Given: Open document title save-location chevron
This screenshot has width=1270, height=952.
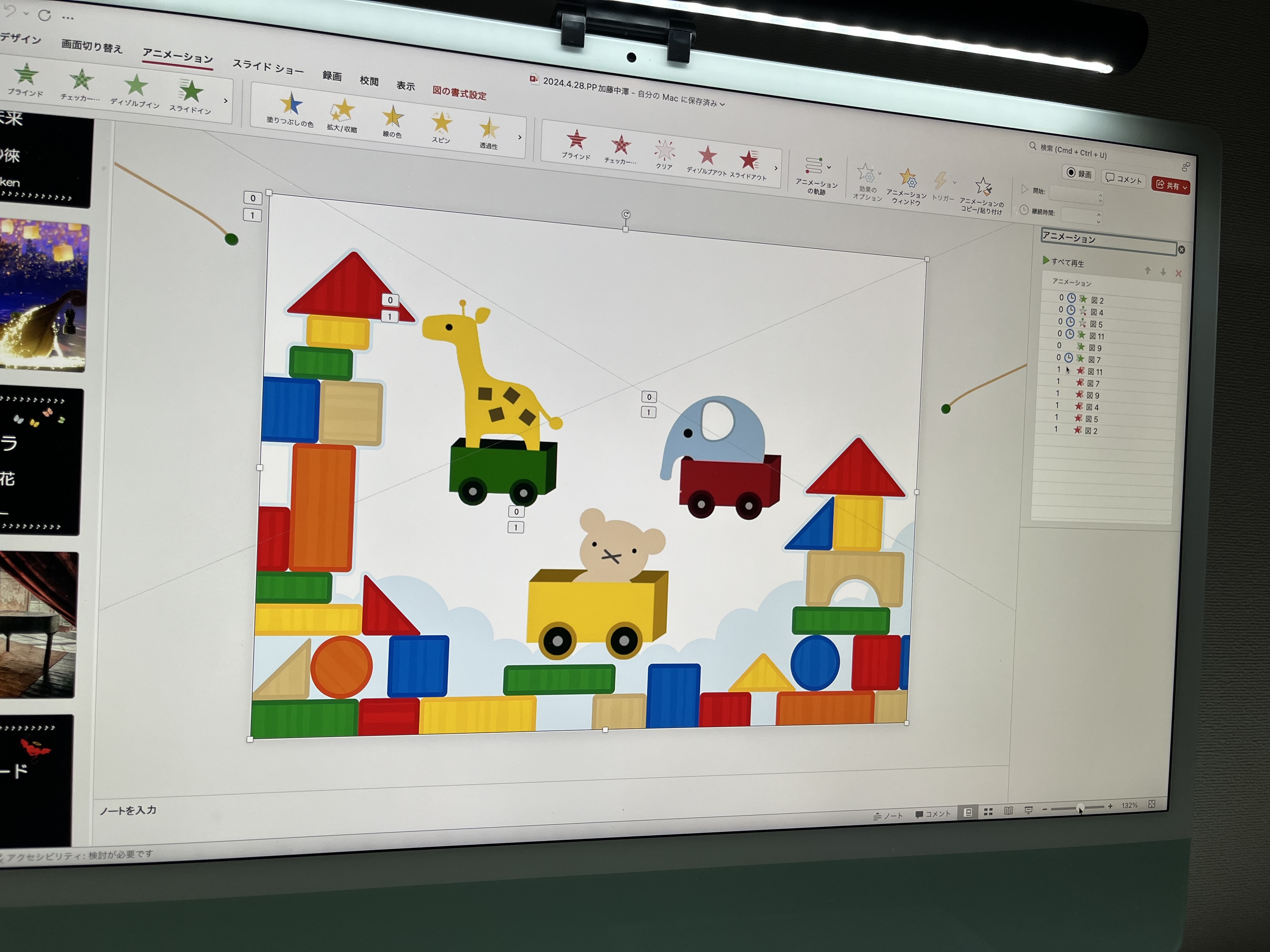Looking at the screenshot, I should 722,104.
